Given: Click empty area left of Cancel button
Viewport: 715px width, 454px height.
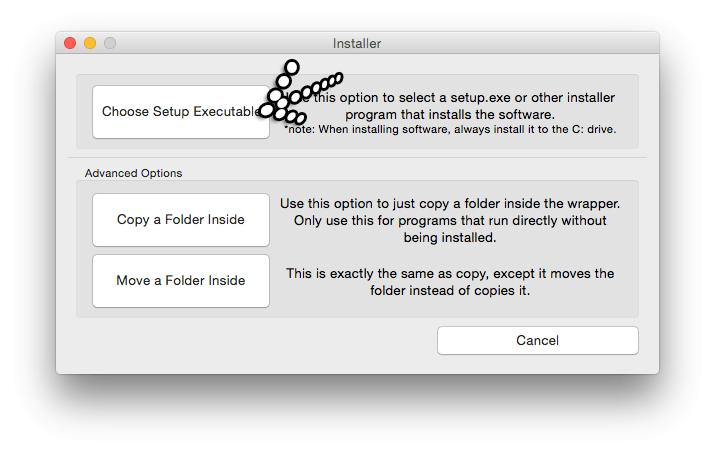Looking at the screenshot, I should (255, 340).
